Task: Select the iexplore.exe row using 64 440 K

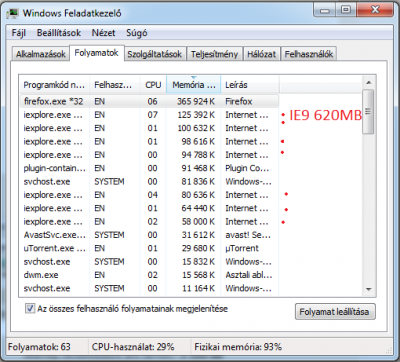Action: [149, 208]
